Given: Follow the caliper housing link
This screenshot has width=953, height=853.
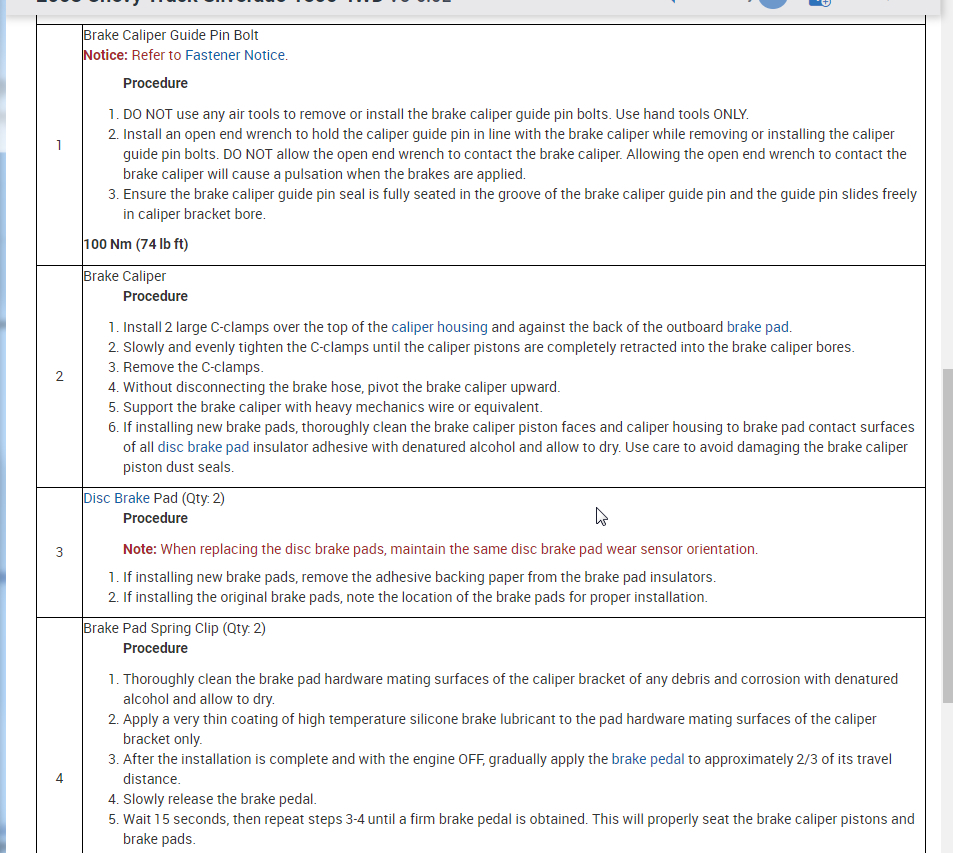Looking at the screenshot, I should (x=439, y=327).
